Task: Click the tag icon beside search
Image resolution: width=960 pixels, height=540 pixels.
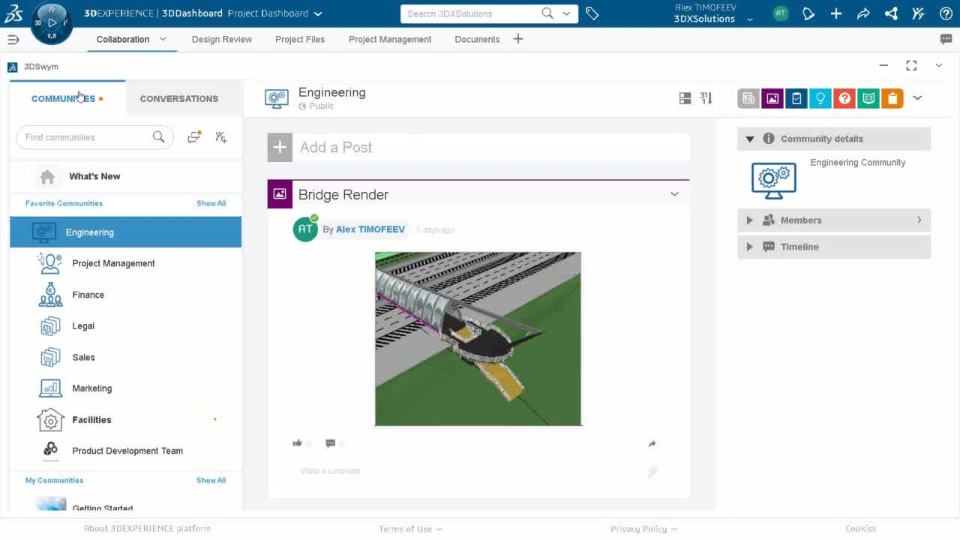Action: pyautogui.click(x=592, y=13)
